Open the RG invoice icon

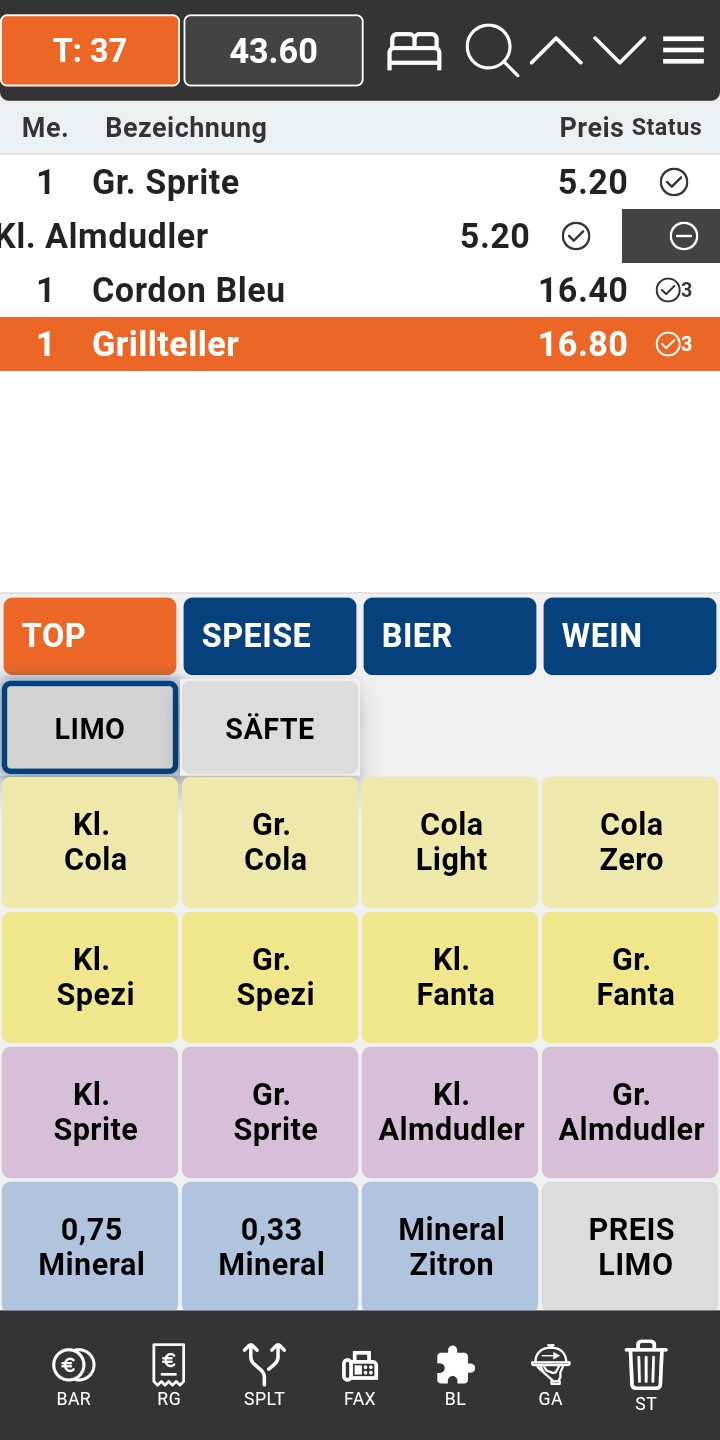click(169, 1375)
